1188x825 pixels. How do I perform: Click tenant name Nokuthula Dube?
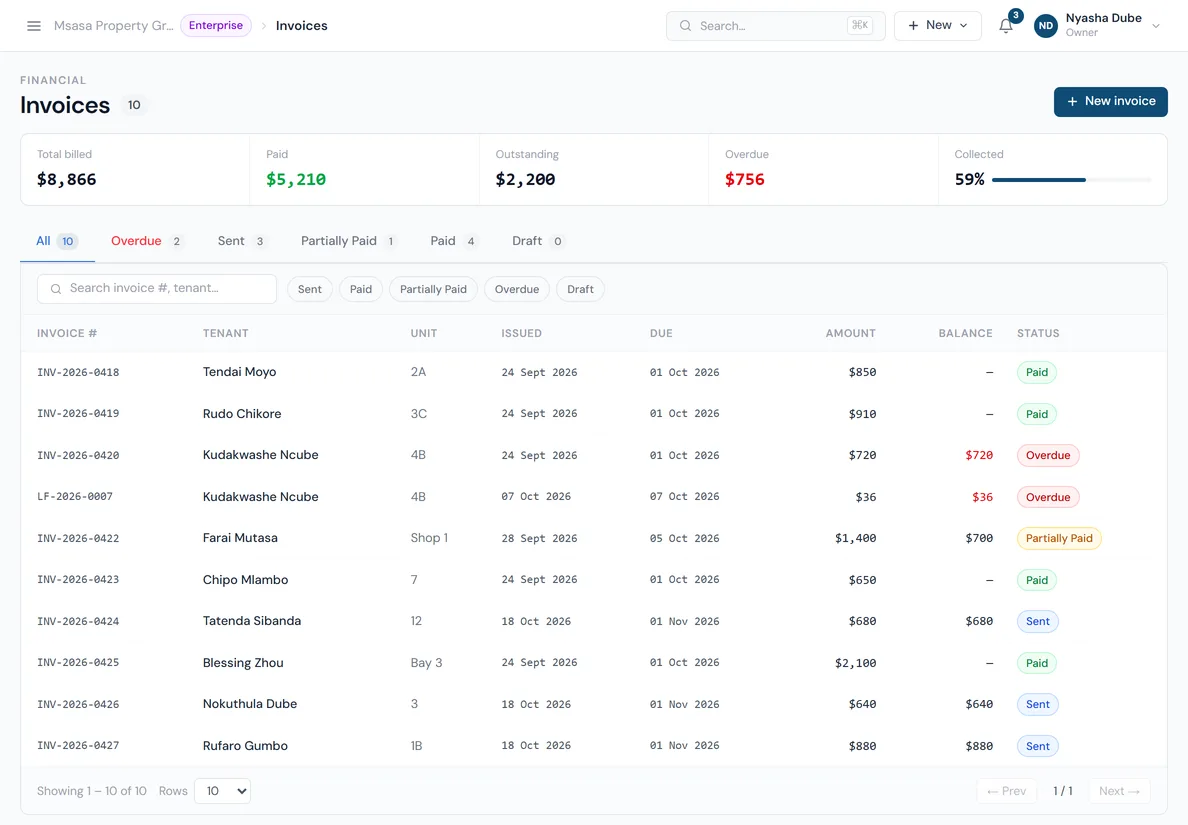click(250, 704)
